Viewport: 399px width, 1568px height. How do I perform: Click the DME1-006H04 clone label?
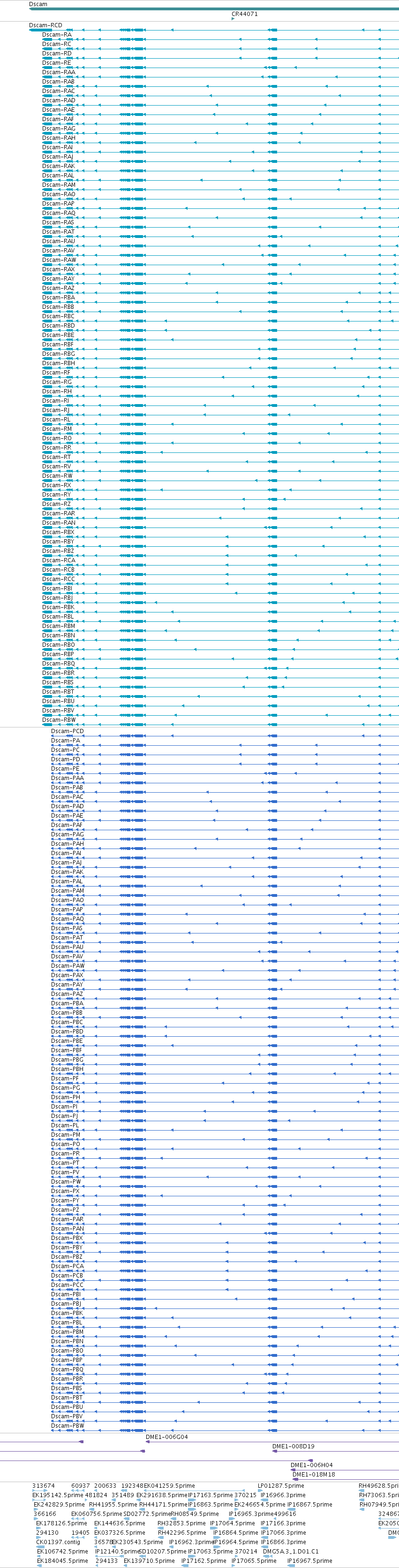(311, 1465)
